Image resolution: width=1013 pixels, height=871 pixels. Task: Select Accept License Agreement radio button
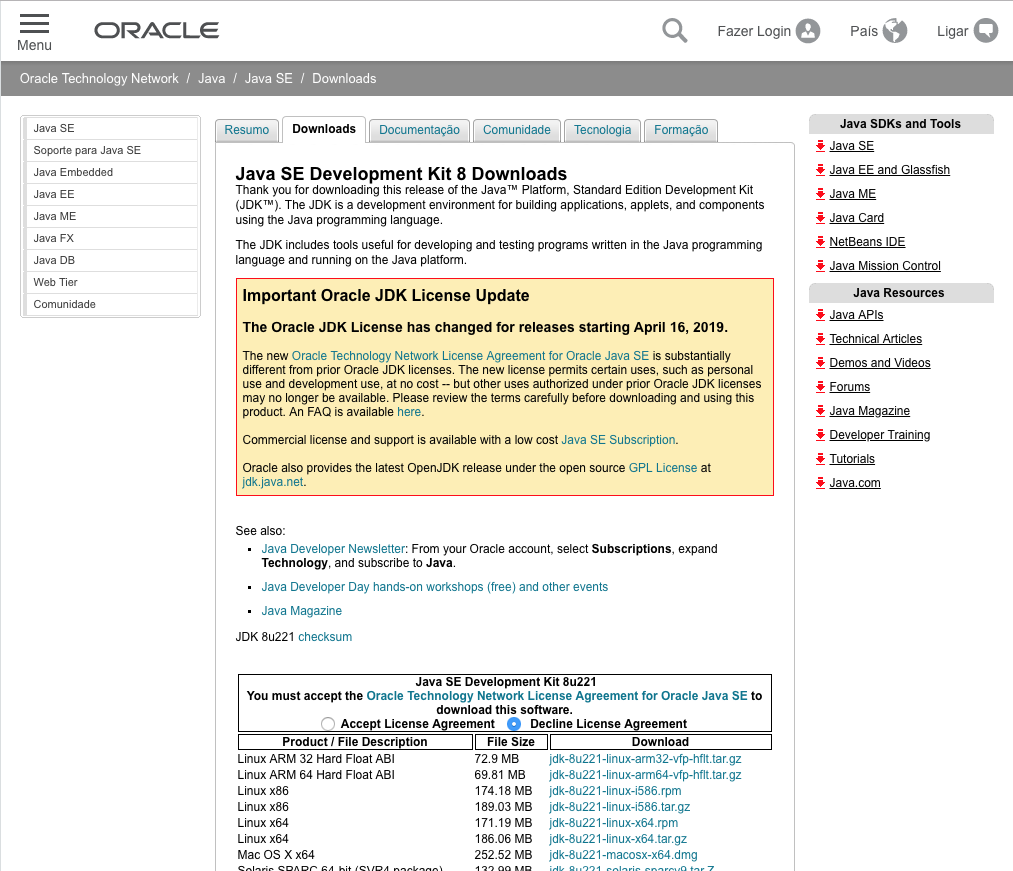pyautogui.click(x=328, y=724)
